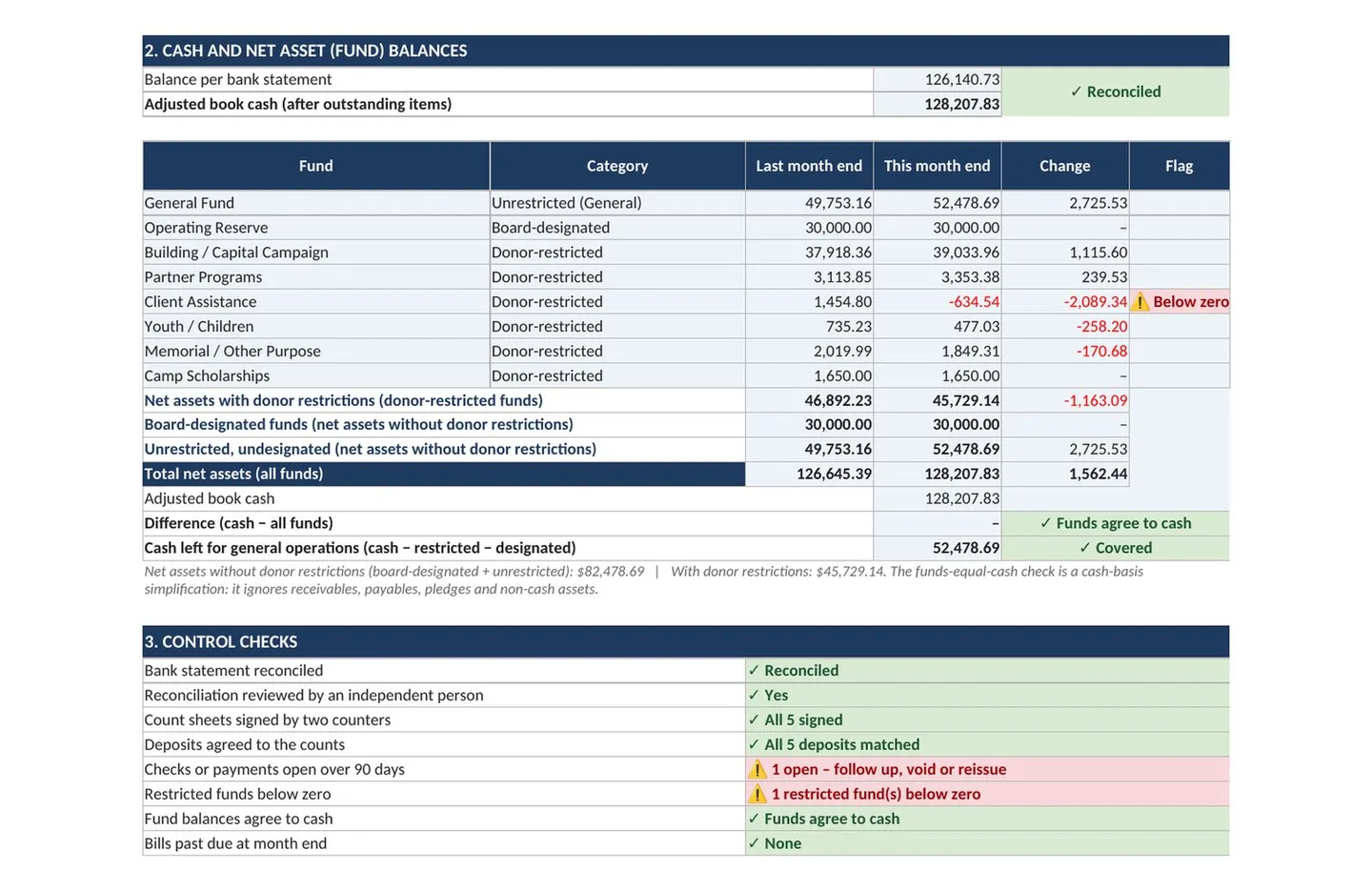
Task: Click the All 5 deposits matched status
Action: (834, 745)
